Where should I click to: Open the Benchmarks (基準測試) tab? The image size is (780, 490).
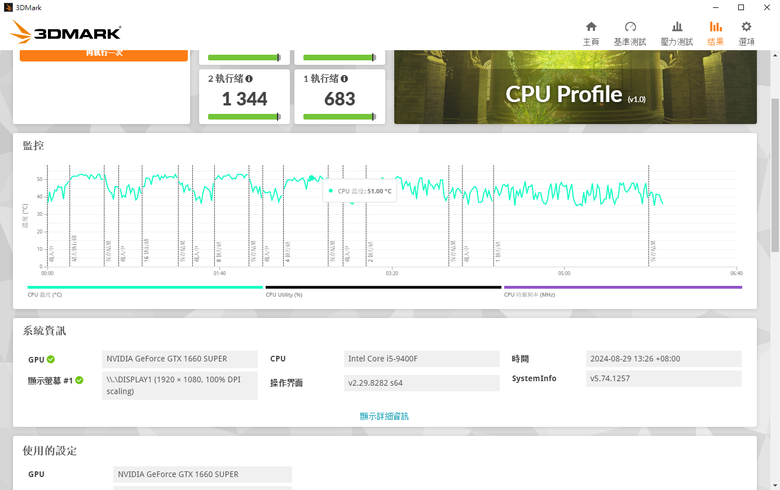pos(630,33)
